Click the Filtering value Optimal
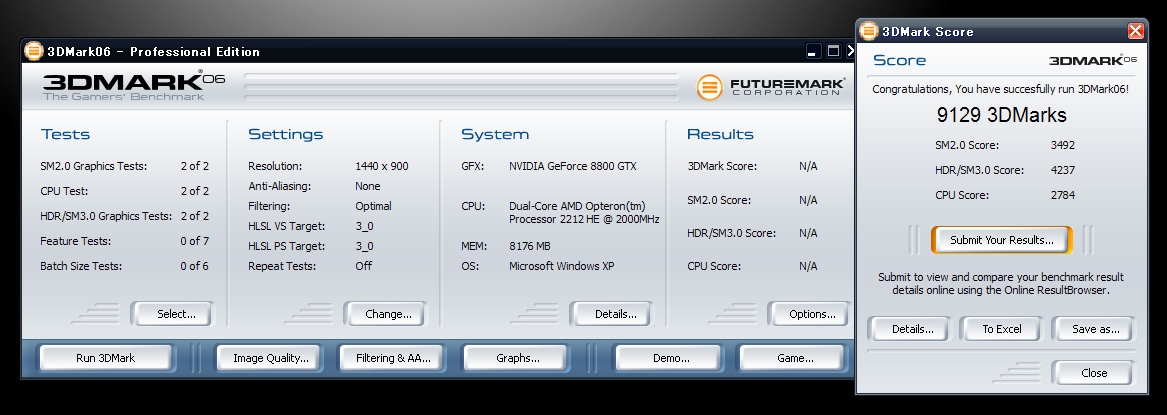Viewport: 1167px width, 415px height. point(373,206)
